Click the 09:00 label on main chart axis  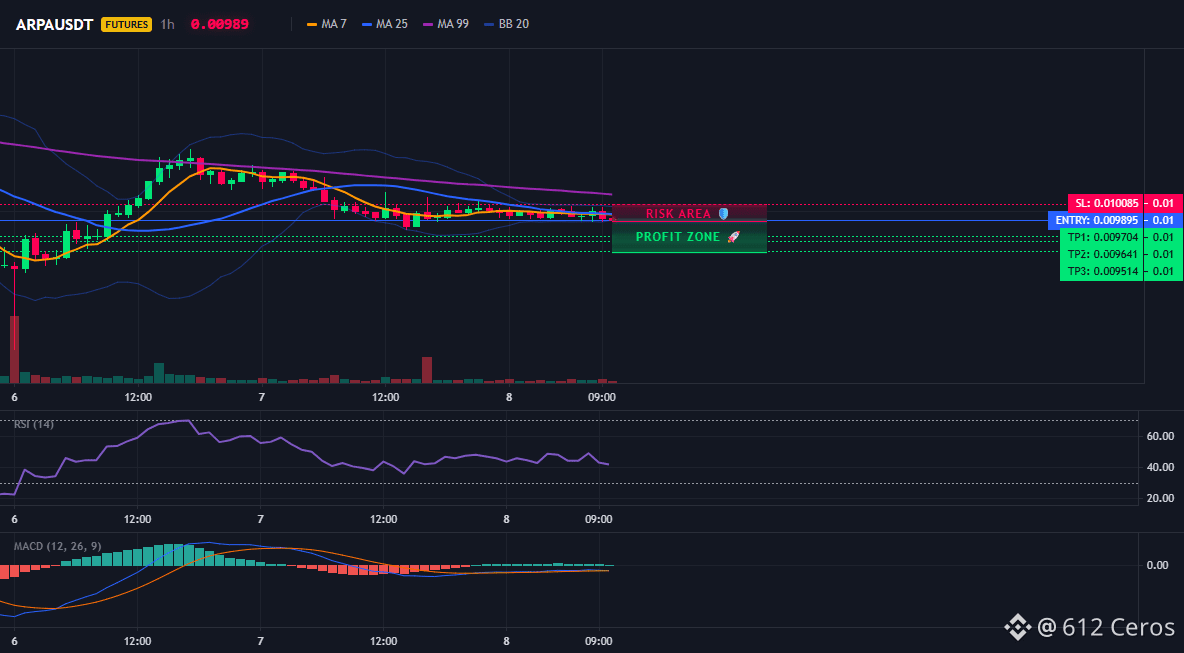point(601,397)
